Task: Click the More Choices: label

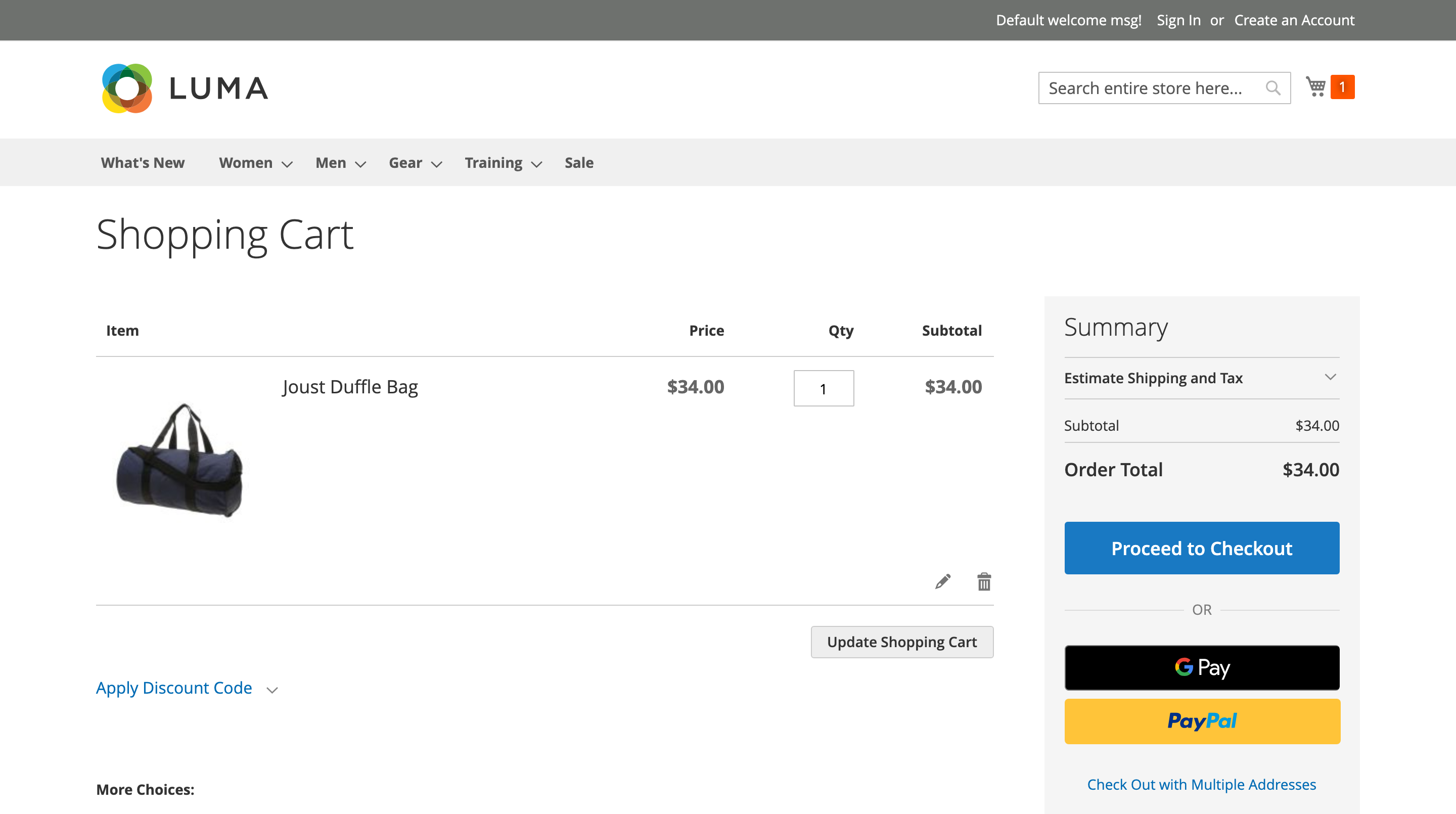Action: 145,790
